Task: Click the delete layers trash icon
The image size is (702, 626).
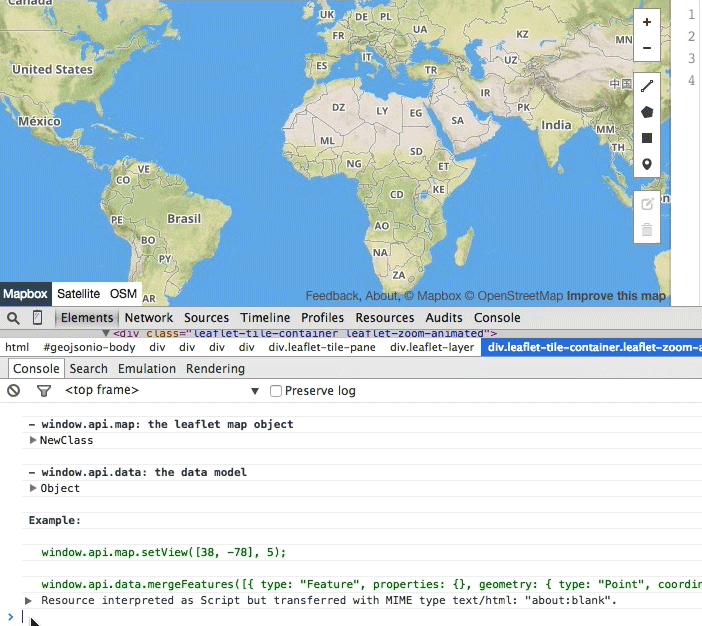Action: point(646,230)
